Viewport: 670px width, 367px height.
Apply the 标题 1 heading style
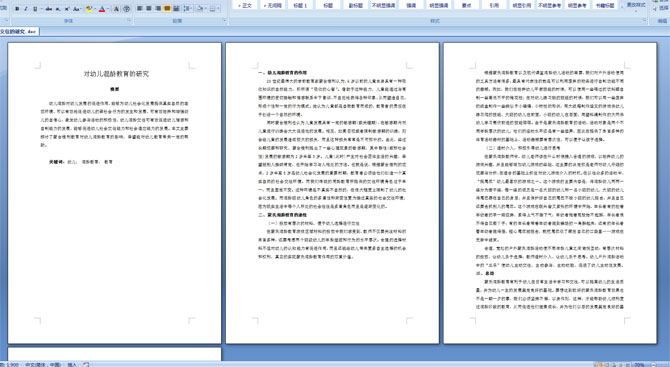[x=300, y=6]
